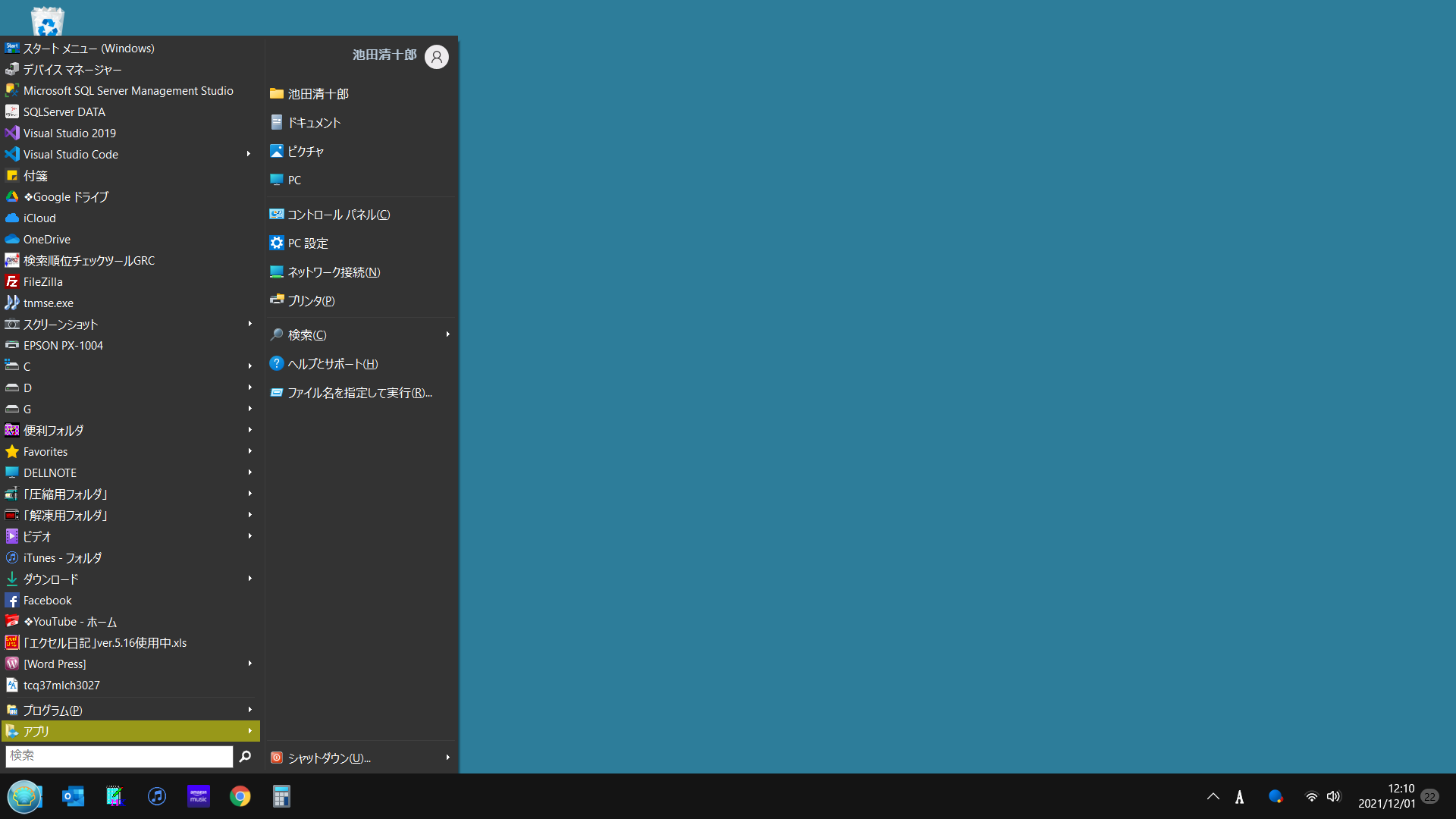This screenshot has height=819, width=1456.
Task: Open the 池田清十郎 user folder
Action: click(361, 93)
